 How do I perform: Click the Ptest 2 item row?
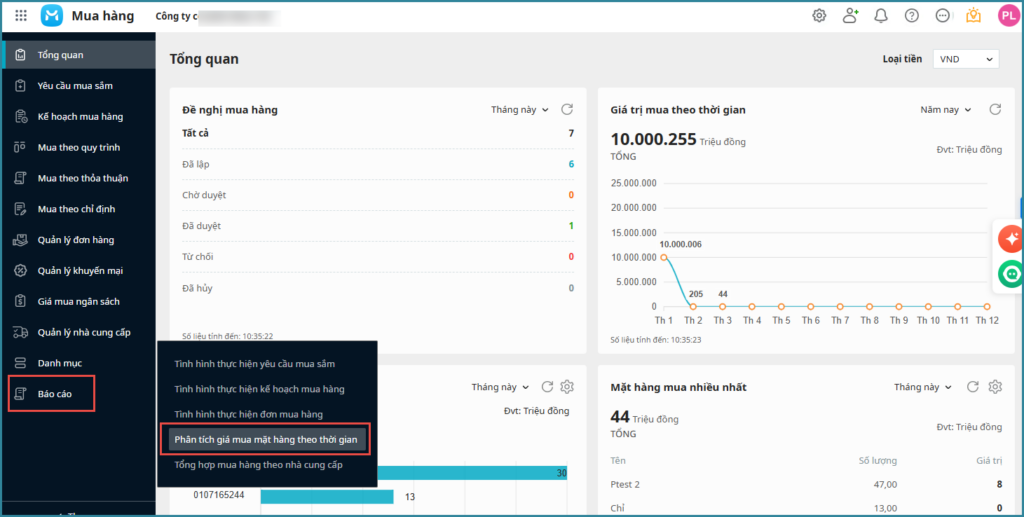click(806, 484)
